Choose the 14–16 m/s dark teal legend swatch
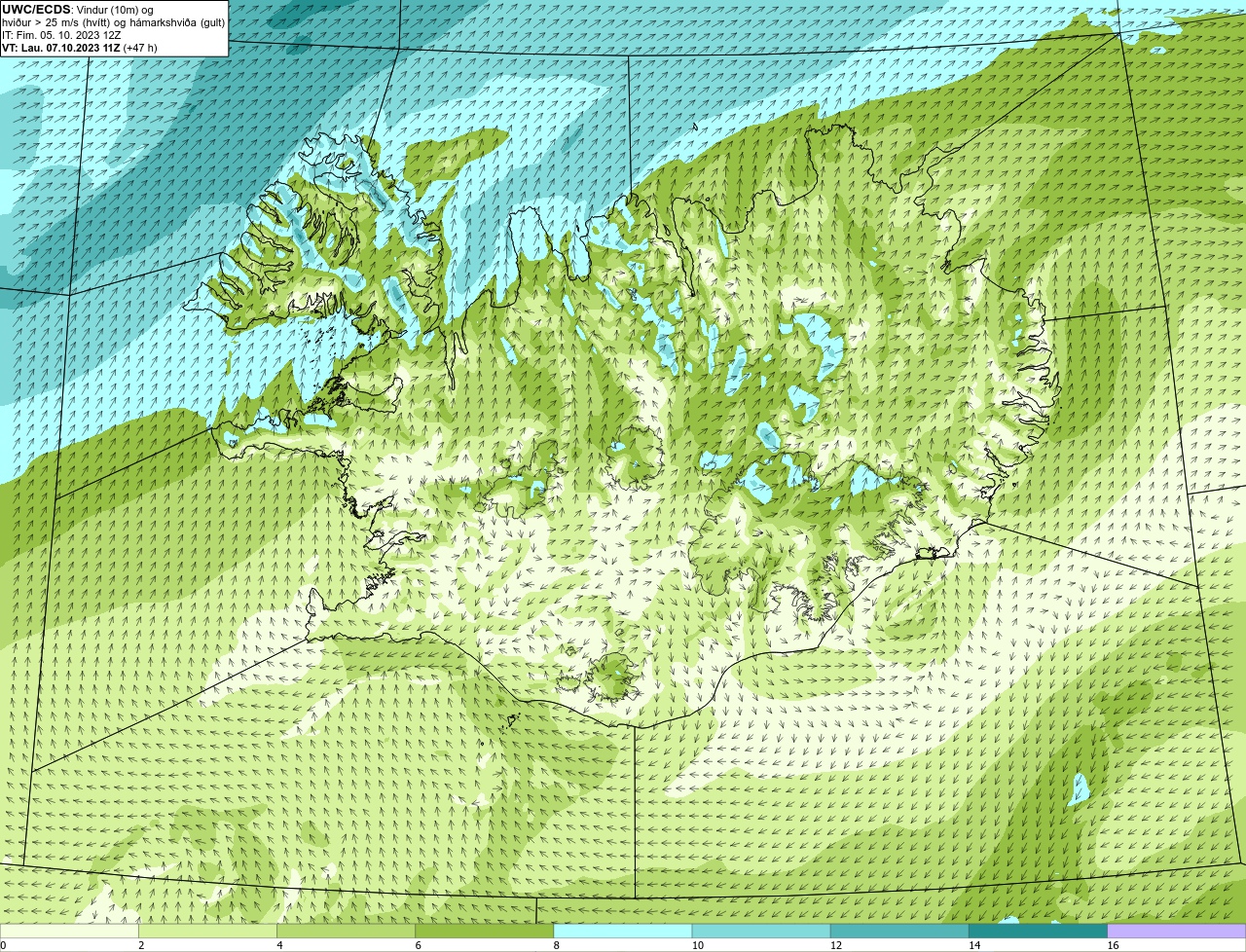1246x952 pixels. pyautogui.click(x=1038, y=932)
